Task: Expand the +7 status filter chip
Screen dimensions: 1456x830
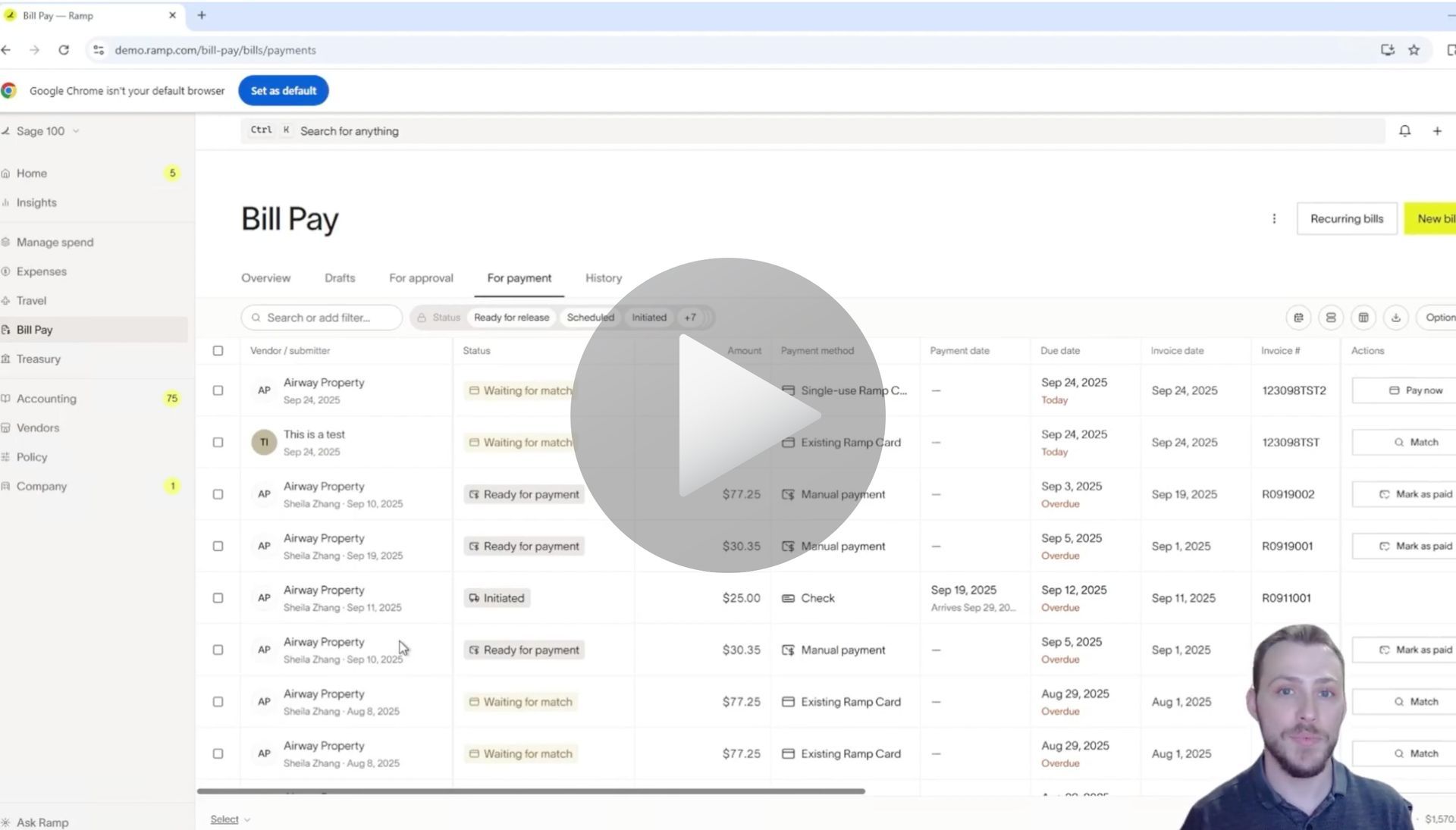Action: (x=690, y=318)
